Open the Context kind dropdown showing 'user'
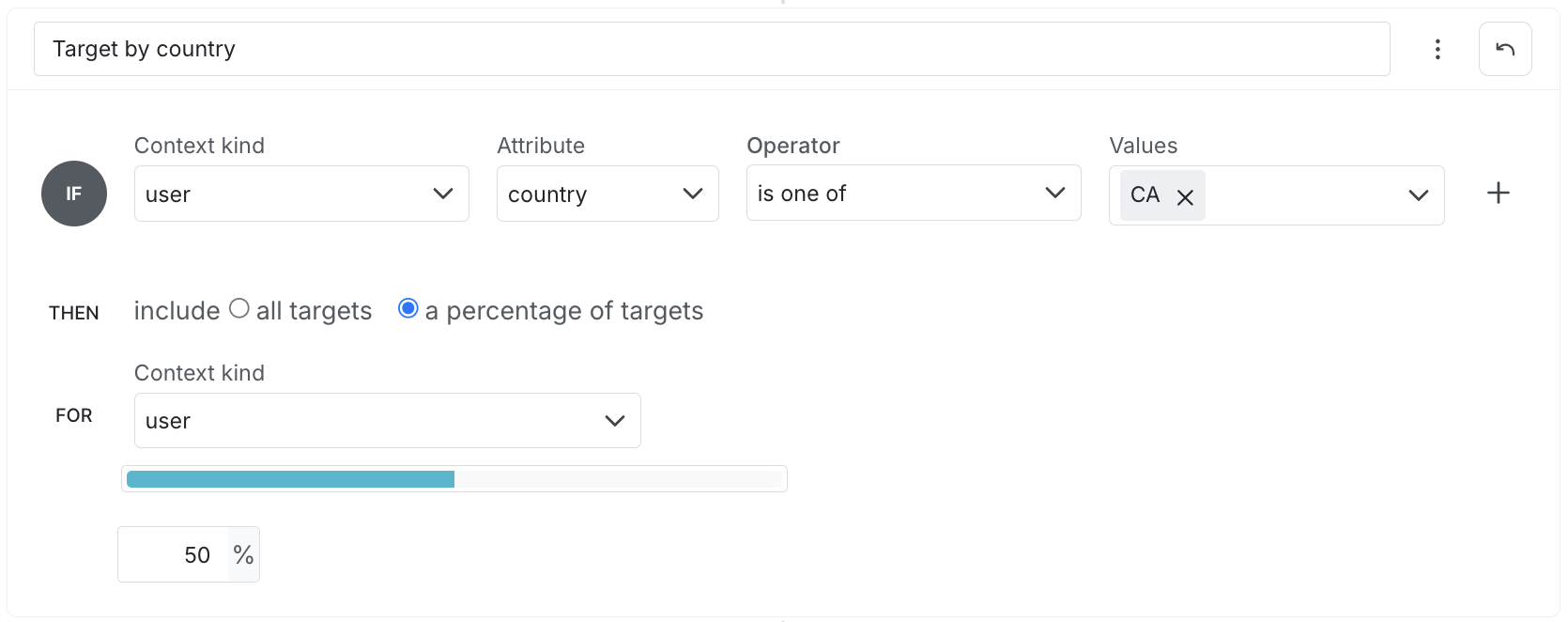Viewport: 1568px width, 622px height. 300,194
